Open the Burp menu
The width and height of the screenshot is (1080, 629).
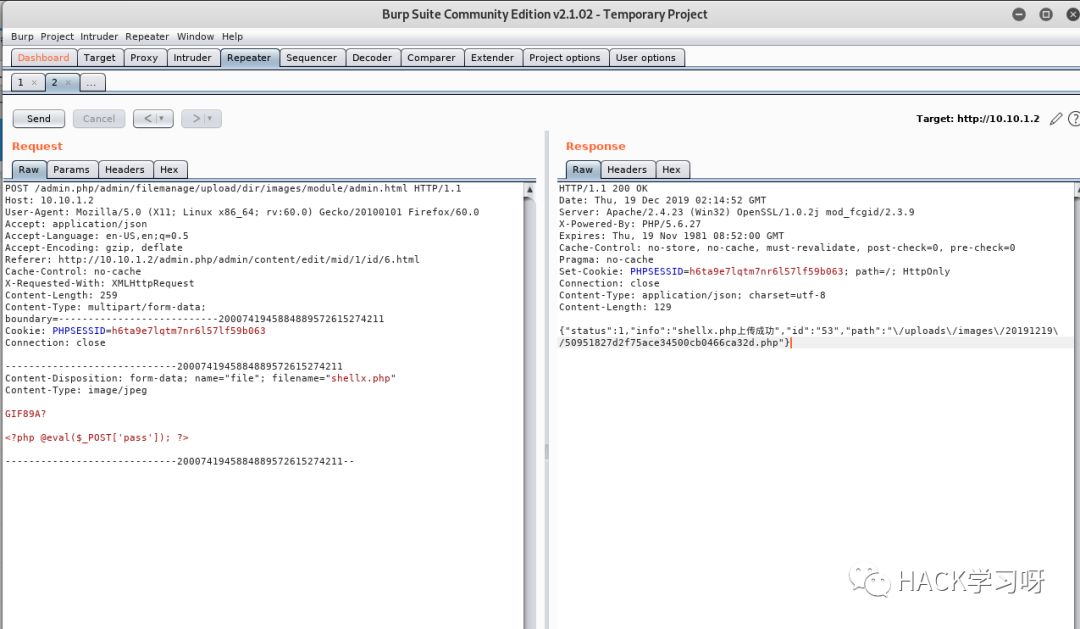point(22,37)
